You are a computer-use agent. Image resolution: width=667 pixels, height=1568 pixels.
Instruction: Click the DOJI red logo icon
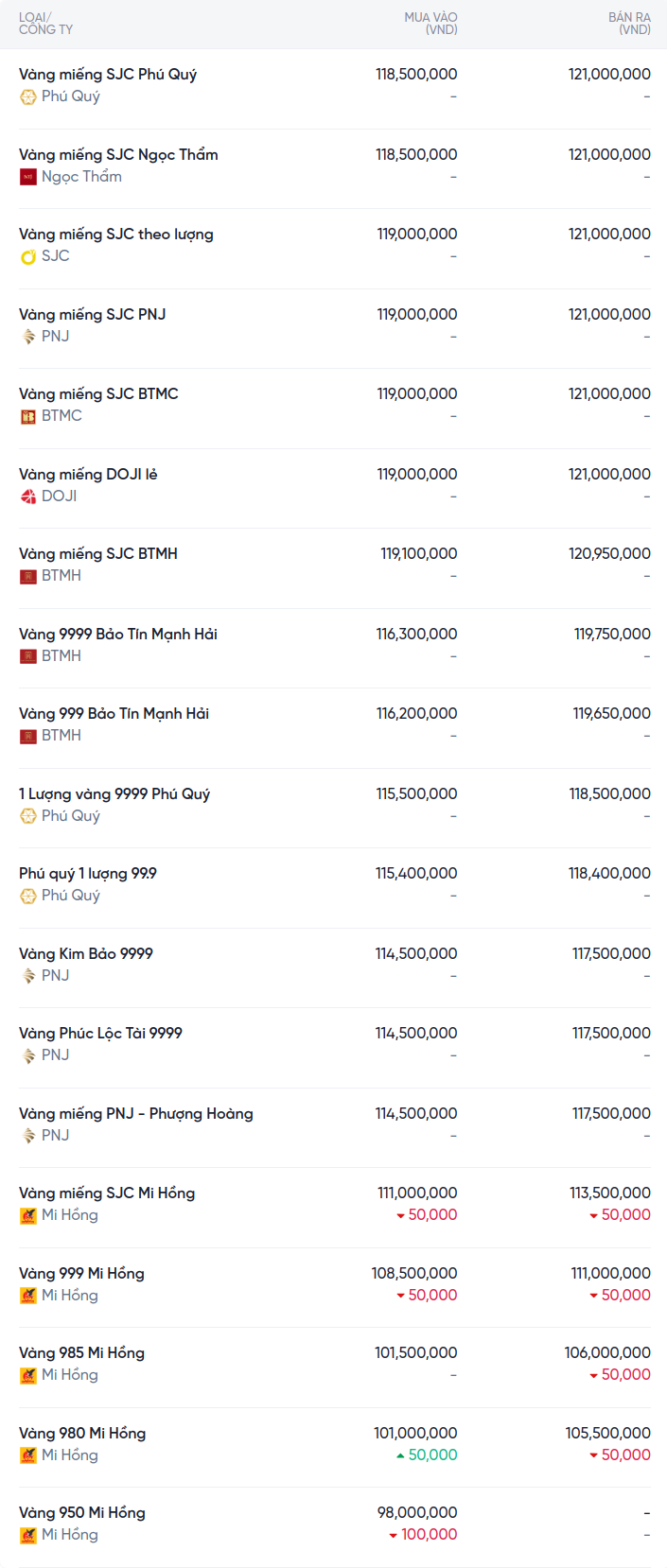click(x=28, y=497)
